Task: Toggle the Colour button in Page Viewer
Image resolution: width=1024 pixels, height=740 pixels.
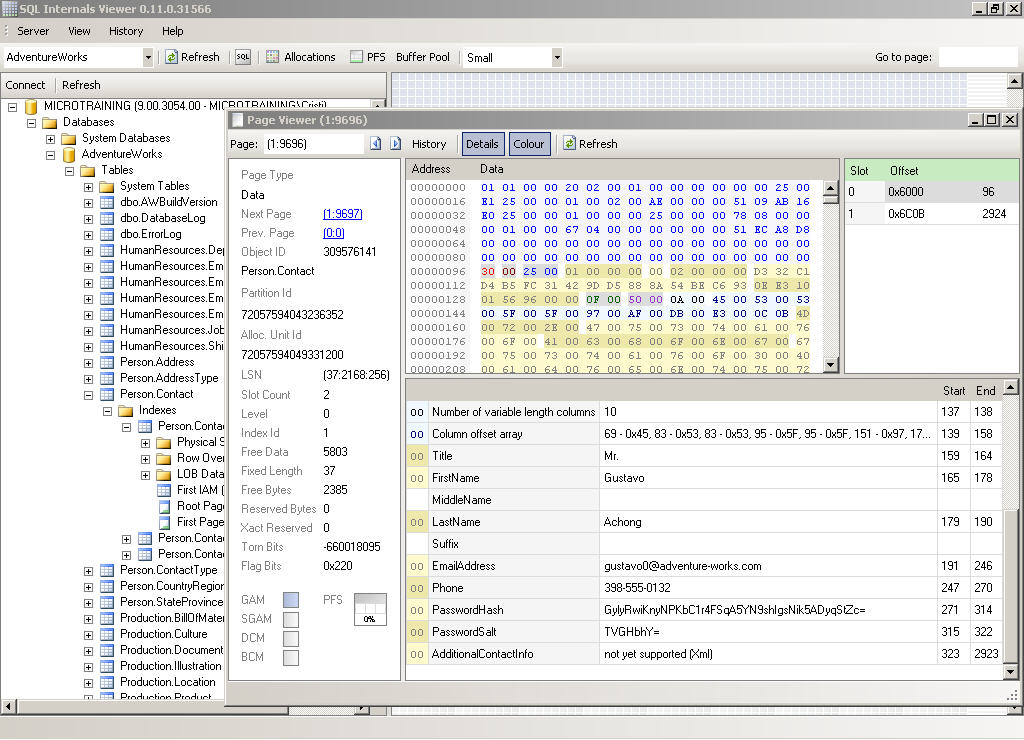Action: [x=528, y=144]
